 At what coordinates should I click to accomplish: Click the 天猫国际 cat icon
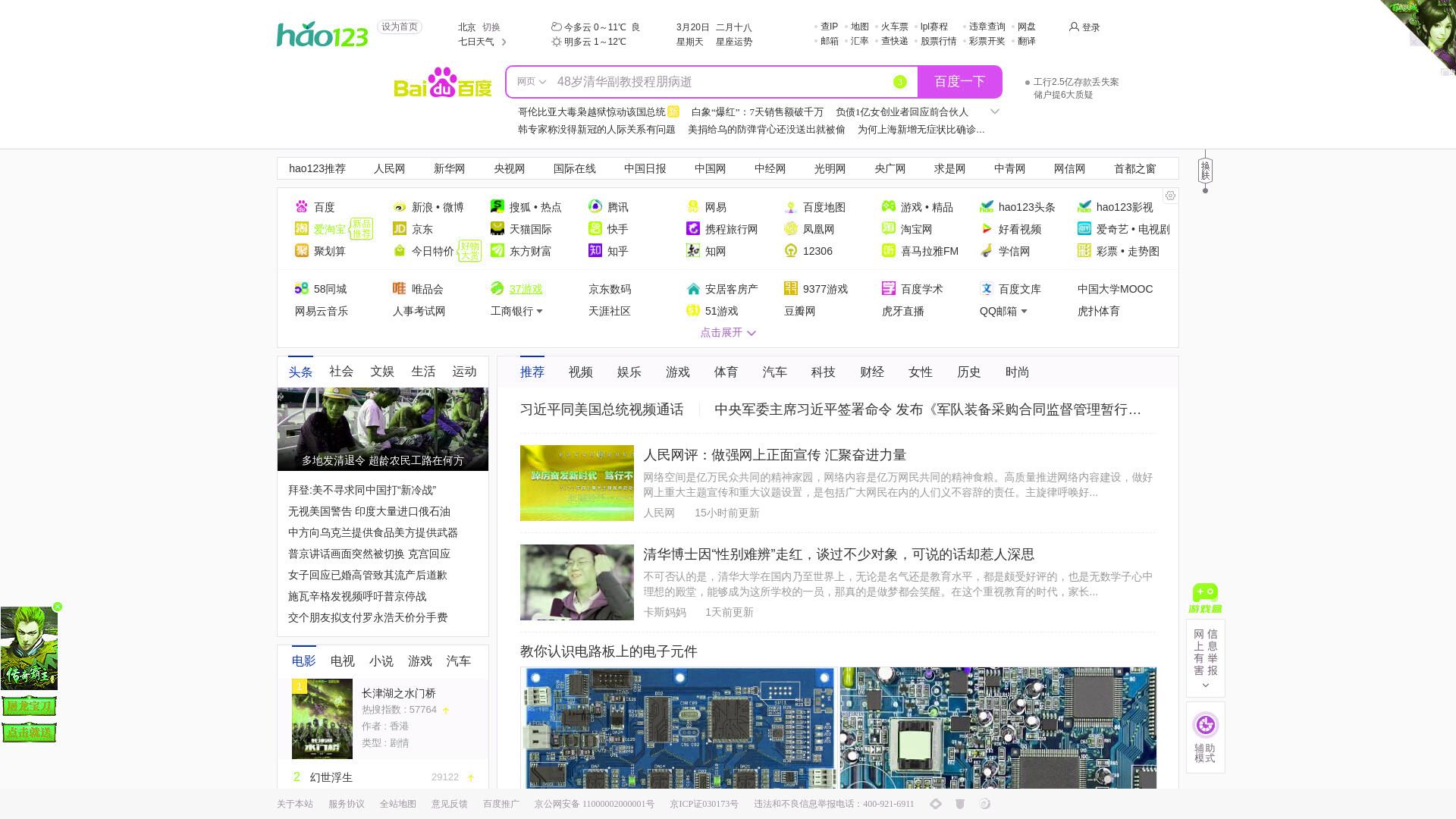(497, 228)
